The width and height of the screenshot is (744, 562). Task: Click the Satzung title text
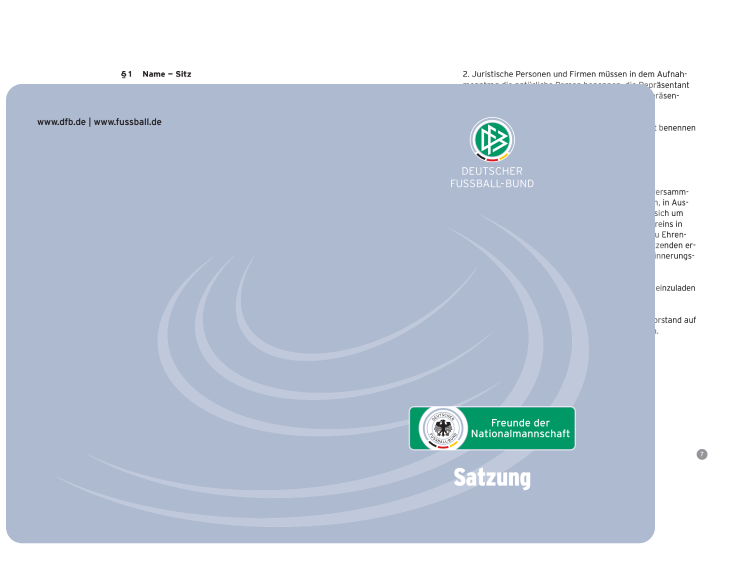[x=492, y=478]
